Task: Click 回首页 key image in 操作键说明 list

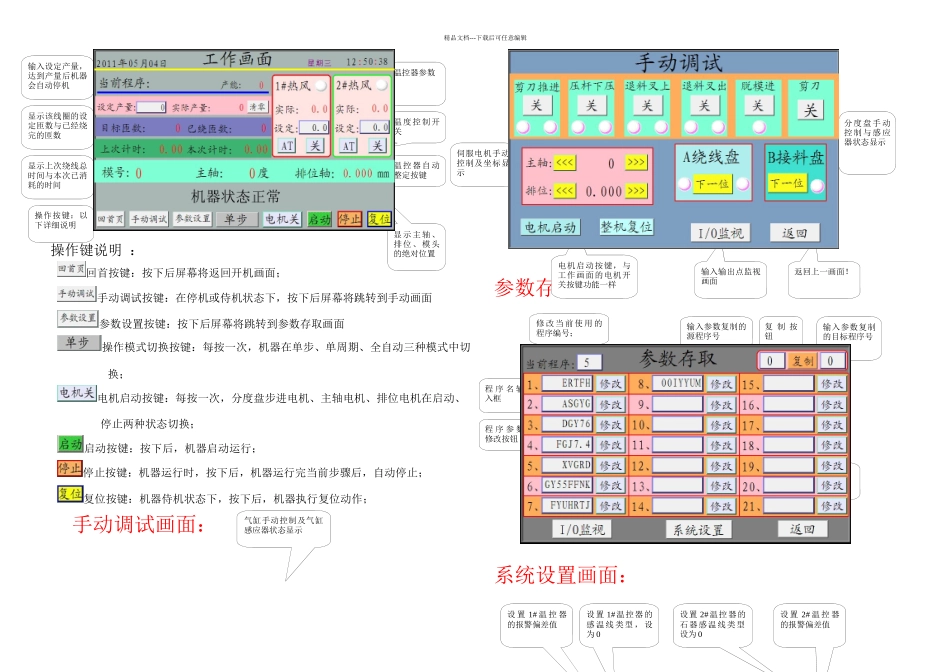Action: tap(71, 269)
